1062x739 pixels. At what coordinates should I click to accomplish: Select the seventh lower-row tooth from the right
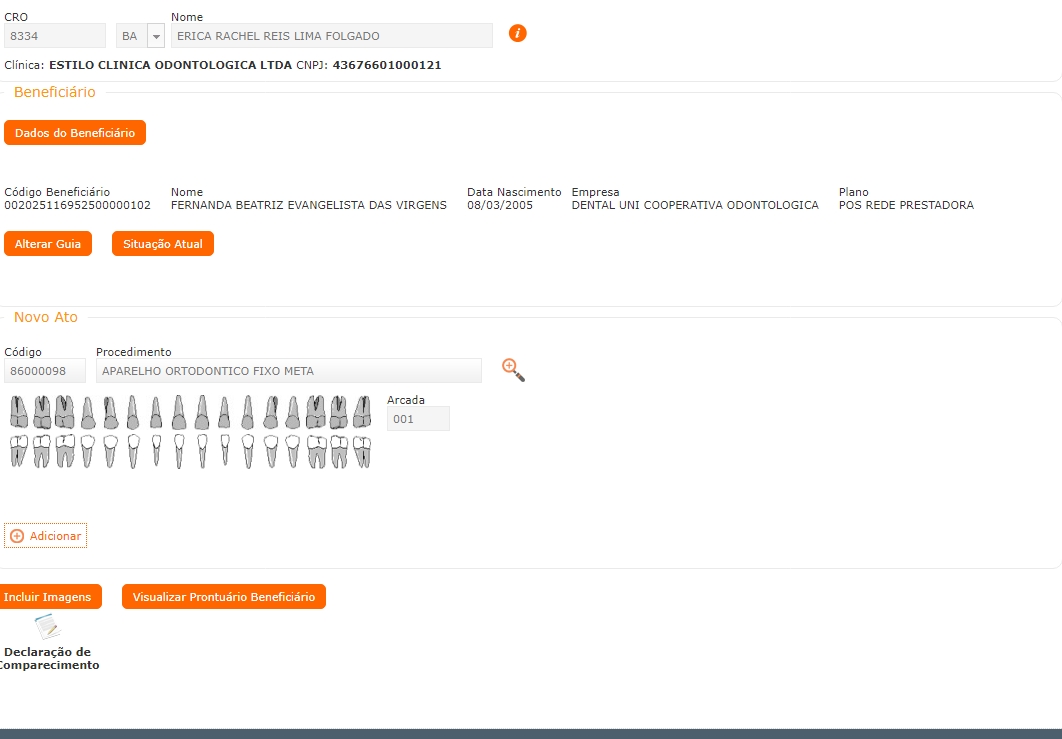coord(225,450)
